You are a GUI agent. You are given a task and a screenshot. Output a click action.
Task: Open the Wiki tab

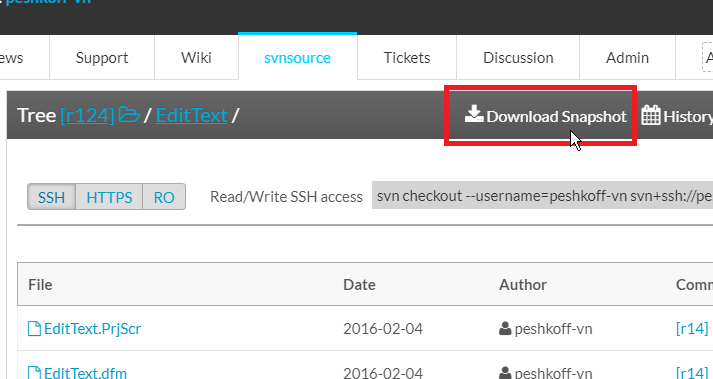click(196, 58)
